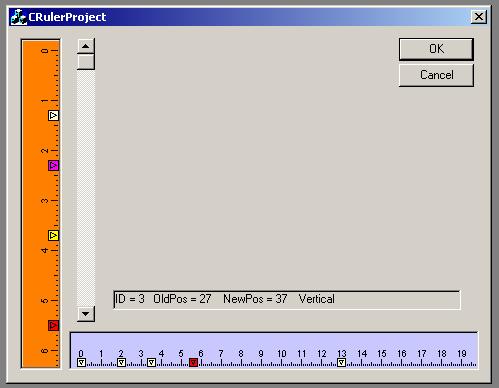Click the number 16 on the horizontal ruler
499x388 pixels.
(x=402, y=353)
